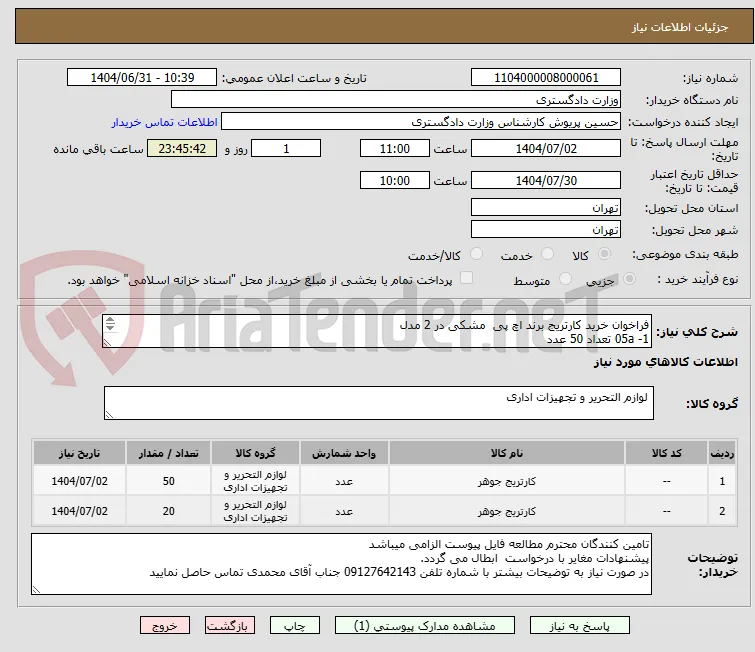Viewport: 755px width, 652px height.
Task: Open اطلاعات تماس خریدار link
Action: [x=165, y=122]
